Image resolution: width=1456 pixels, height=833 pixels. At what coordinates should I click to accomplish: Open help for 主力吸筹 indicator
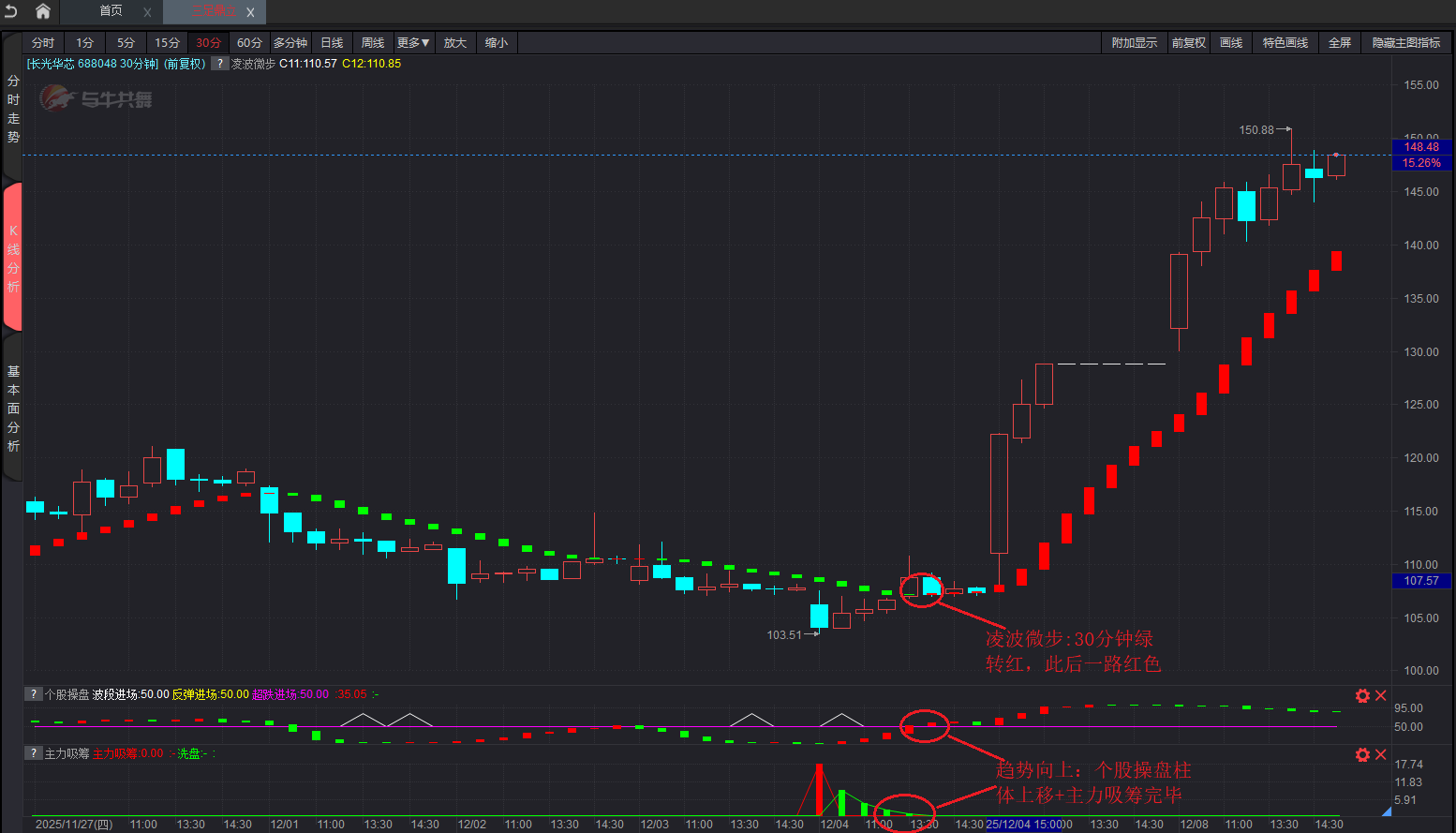(x=34, y=753)
